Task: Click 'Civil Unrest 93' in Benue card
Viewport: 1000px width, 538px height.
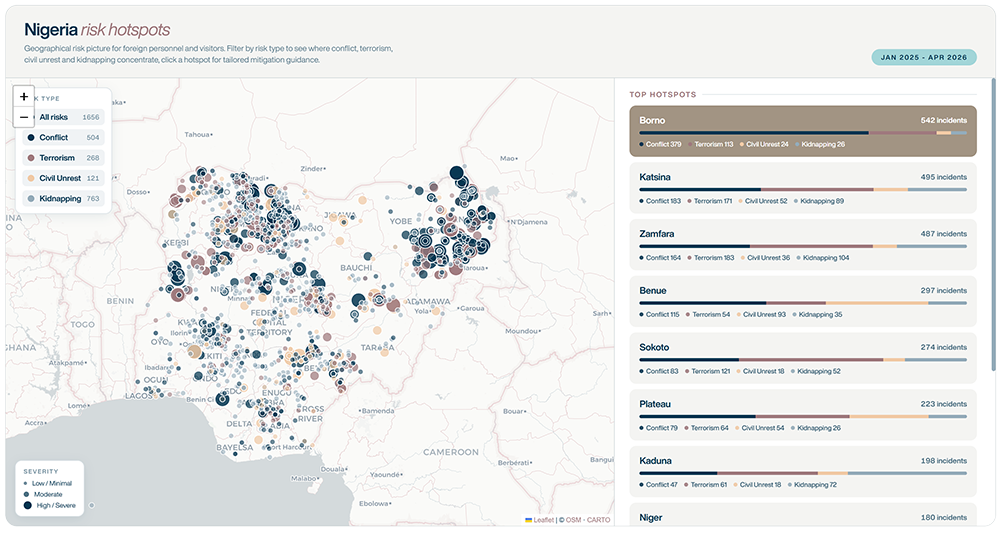Action: tap(761, 314)
